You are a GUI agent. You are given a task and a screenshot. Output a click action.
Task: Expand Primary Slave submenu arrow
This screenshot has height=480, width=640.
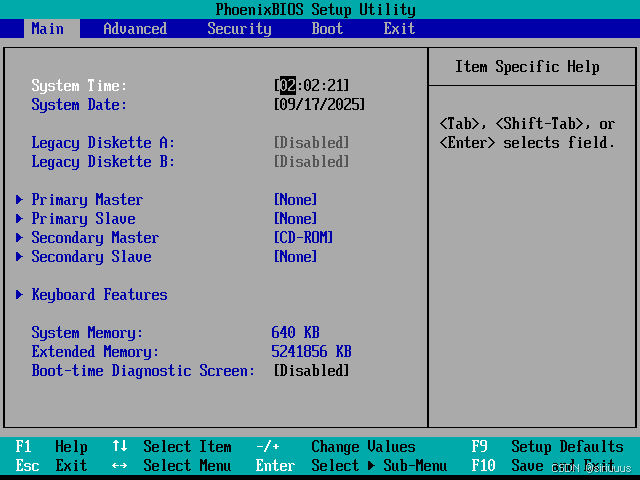point(19,219)
